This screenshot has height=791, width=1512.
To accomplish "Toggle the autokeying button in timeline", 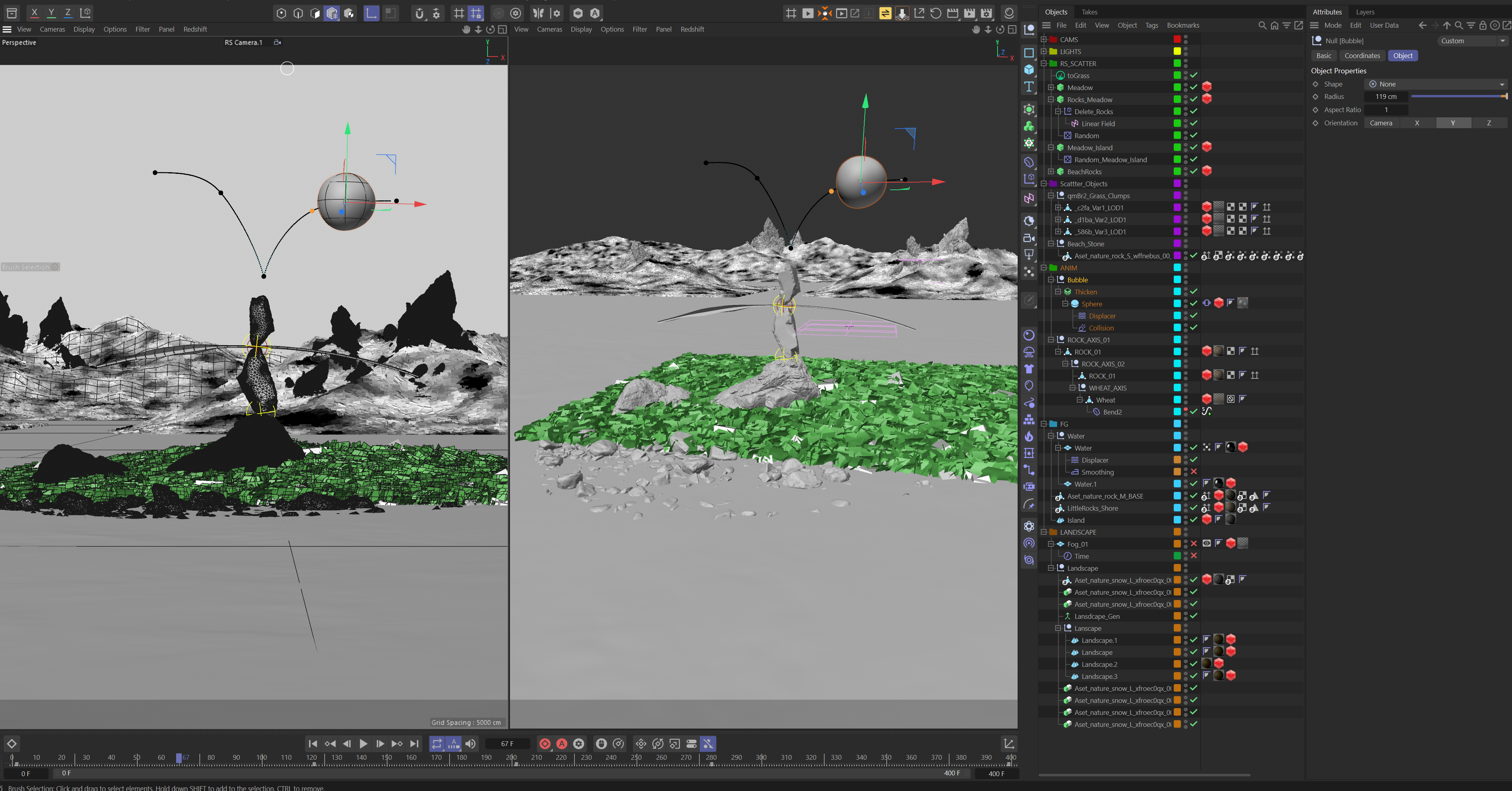I will point(562,743).
